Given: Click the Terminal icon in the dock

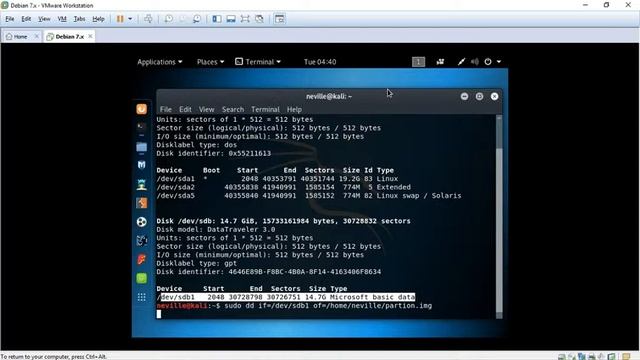Looking at the screenshot, I should click(x=142, y=127).
